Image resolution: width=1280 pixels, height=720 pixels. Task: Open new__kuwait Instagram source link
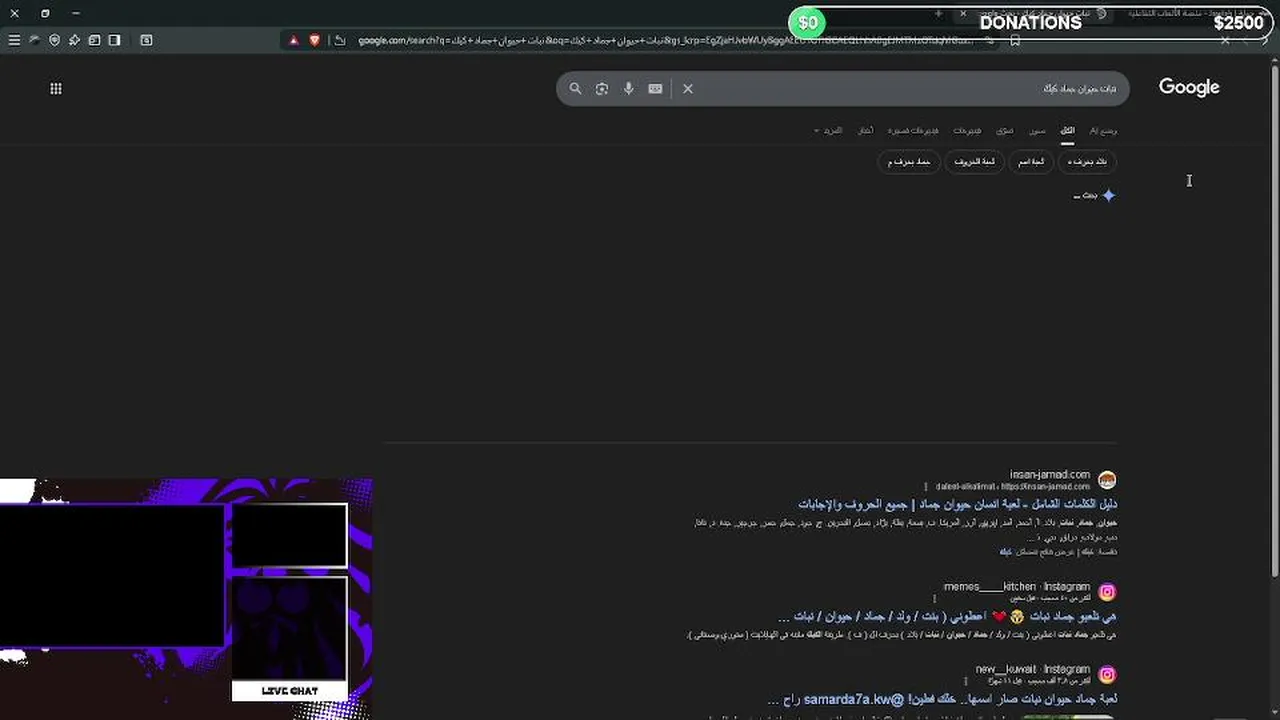coord(1033,670)
